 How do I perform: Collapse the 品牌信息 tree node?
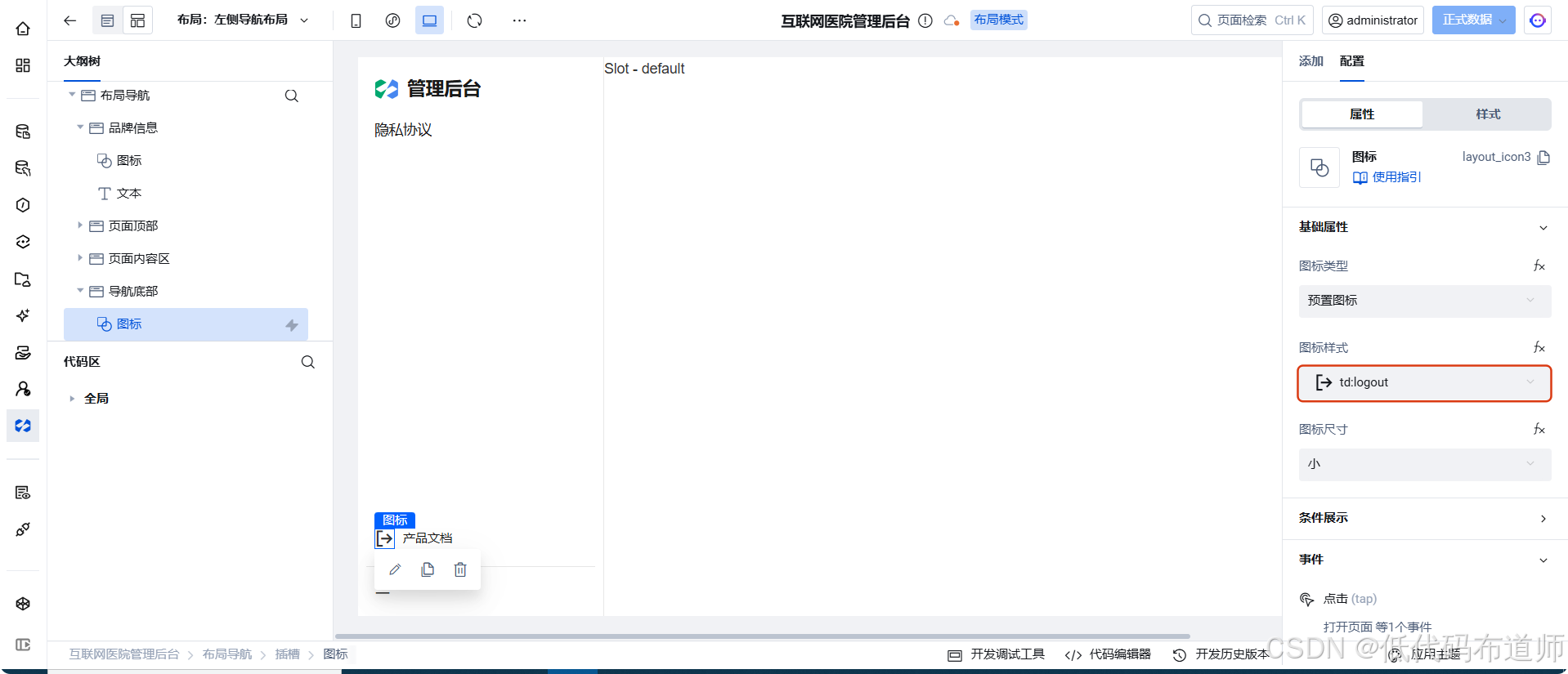pos(80,127)
